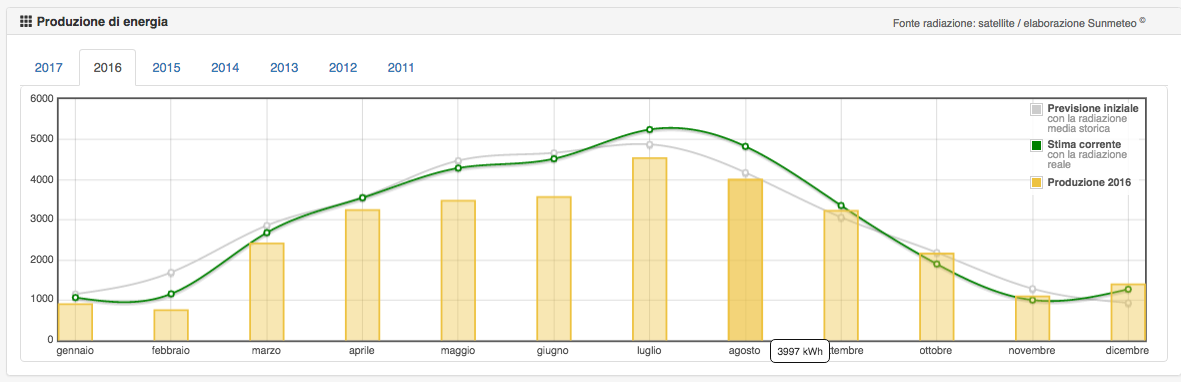Click the marzo production bar
The image size is (1181, 382).
[267, 292]
